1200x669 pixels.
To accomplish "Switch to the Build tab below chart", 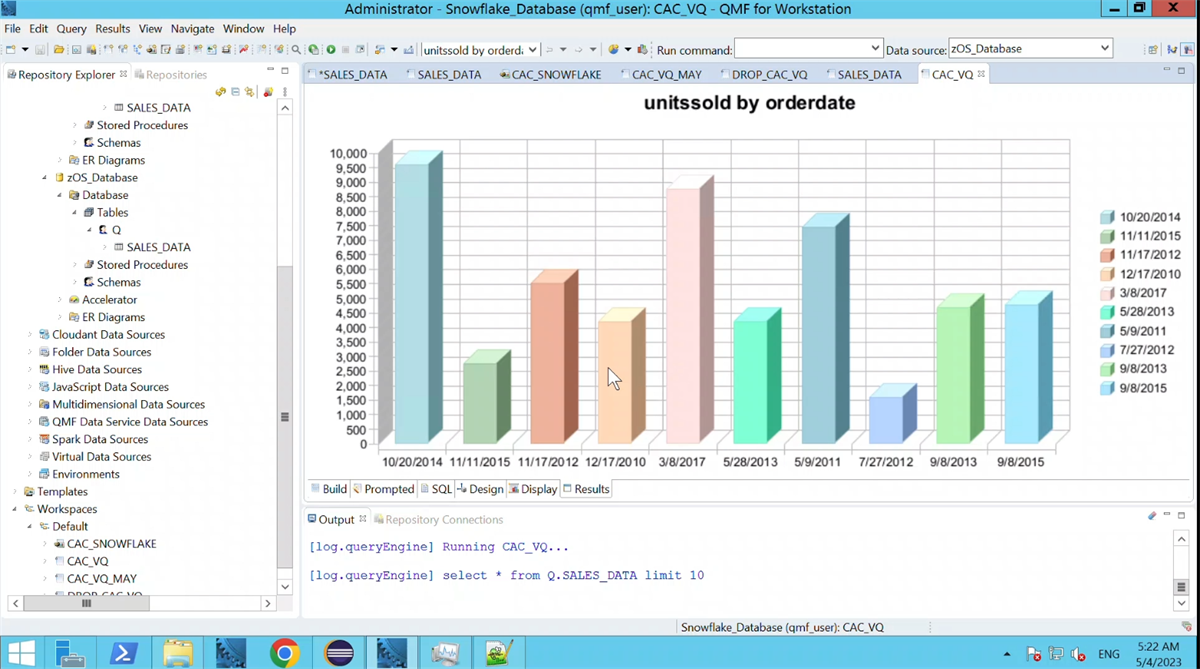I will 329,489.
